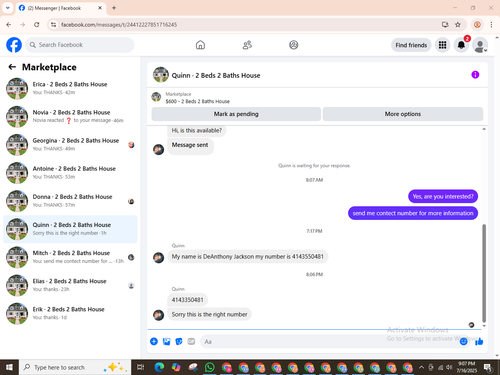500x375 pixels.
Task: Open the account profile picture menu
Action: [x=480, y=45]
